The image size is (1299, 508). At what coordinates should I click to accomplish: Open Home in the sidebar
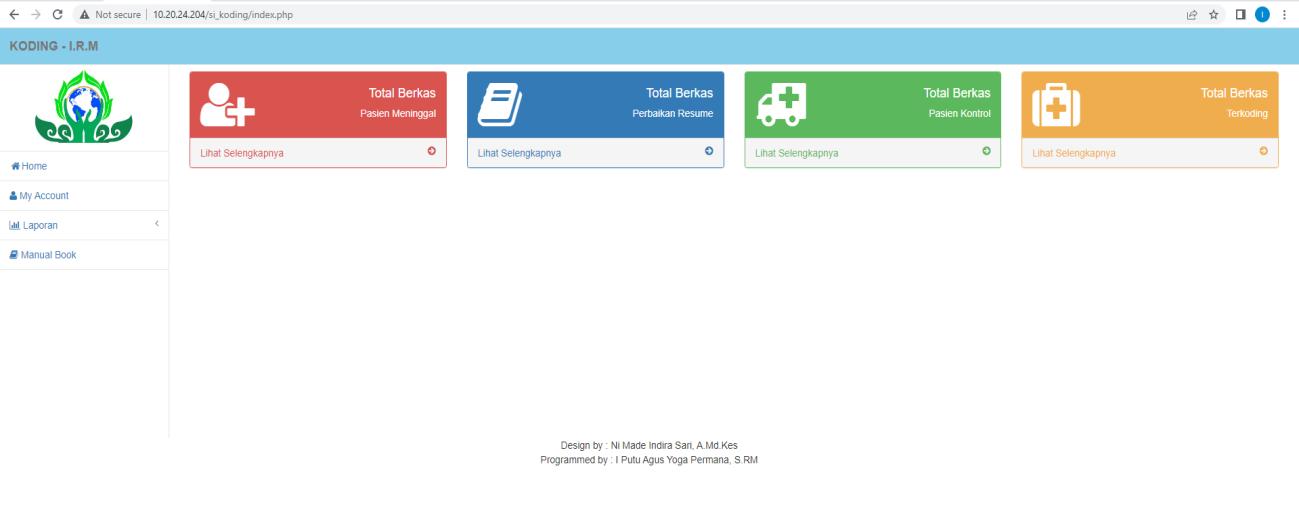tap(84, 166)
